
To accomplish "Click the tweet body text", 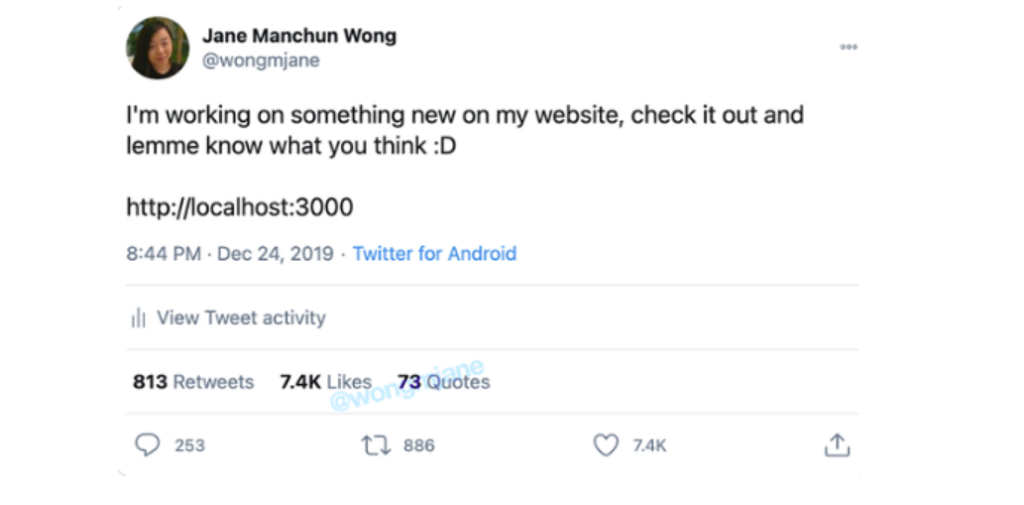I will (x=465, y=130).
